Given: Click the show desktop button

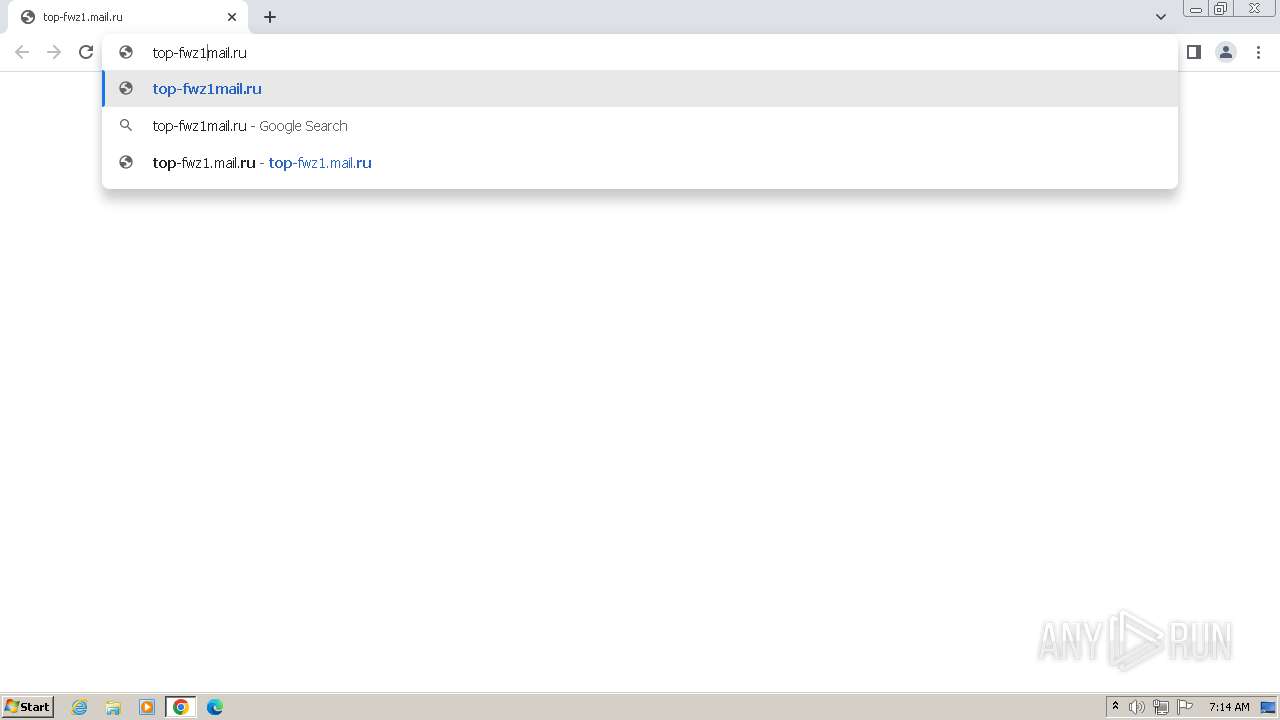Looking at the screenshot, I should [1268, 707].
